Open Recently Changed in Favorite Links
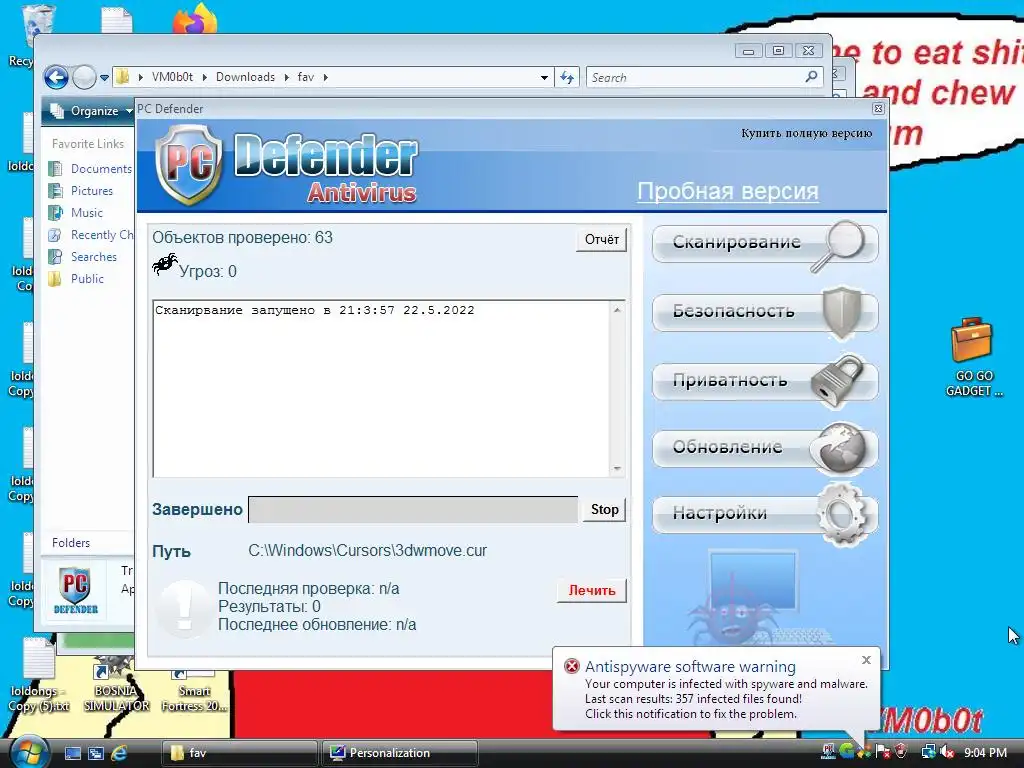This screenshot has height=768, width=1024. pos(91,235)
